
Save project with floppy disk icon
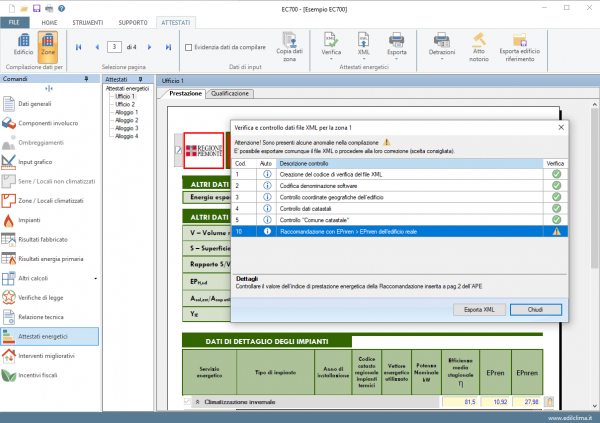click(x=36, y=8)
